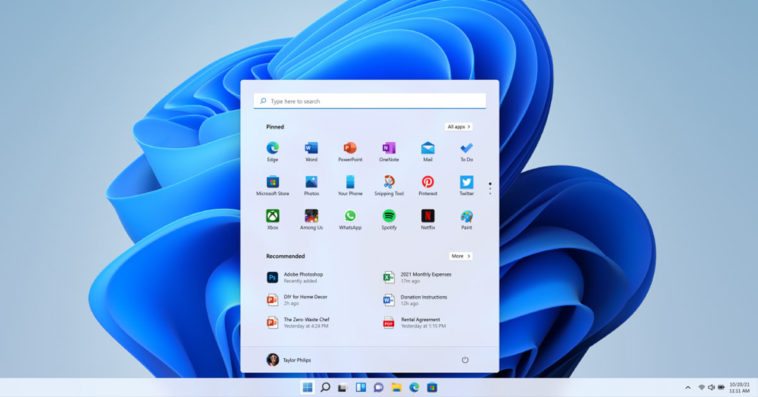The width and height of the screenshot is (758, 397).
Task: Start the OneNote app
Action: click(x=389, y=151)
